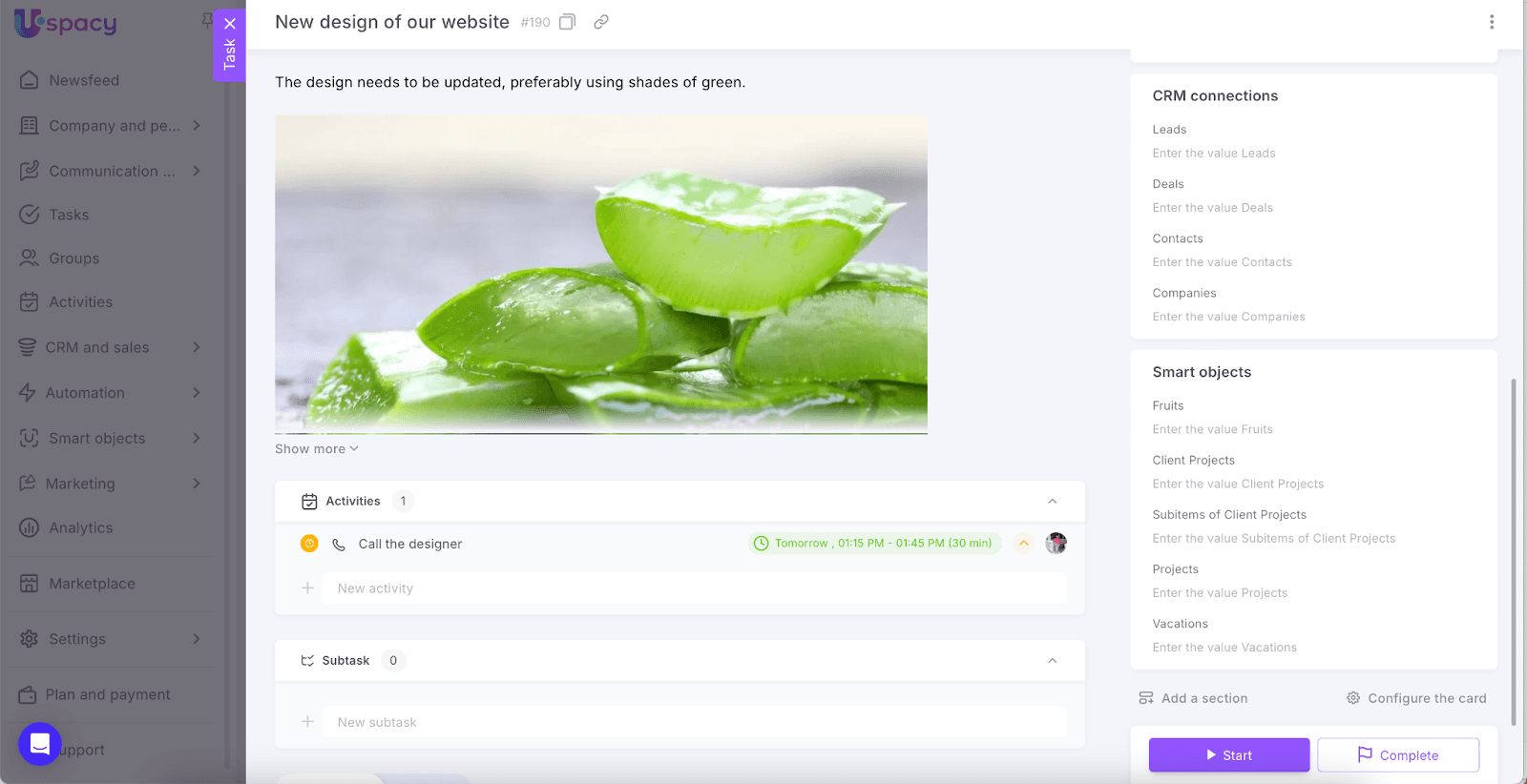The image size is (1527, 784).
Task: Collapse the Activities section
Action: [x=1052, y=502]
